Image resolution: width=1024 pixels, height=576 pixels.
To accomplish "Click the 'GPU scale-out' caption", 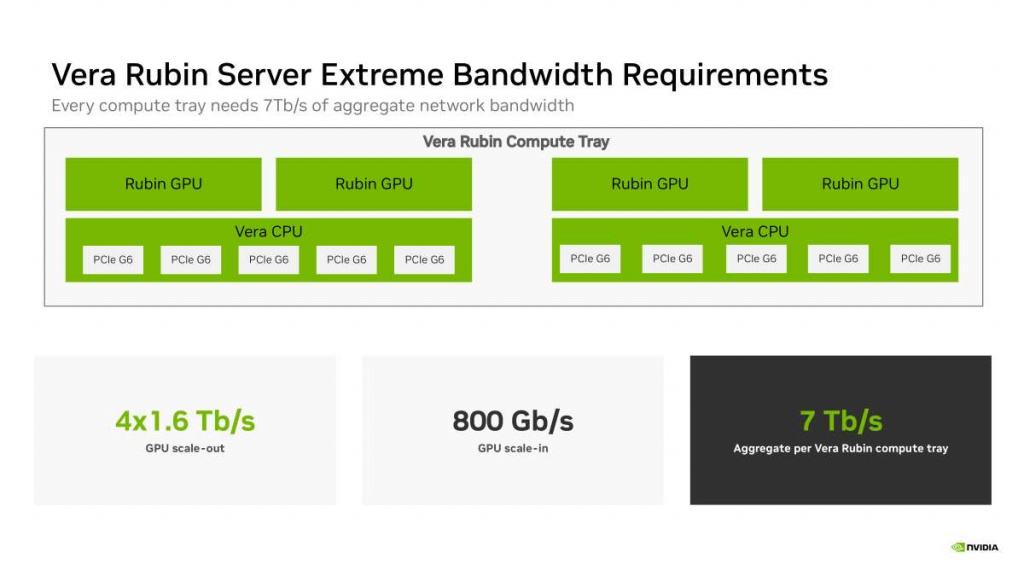I will (x=185, y=449).
